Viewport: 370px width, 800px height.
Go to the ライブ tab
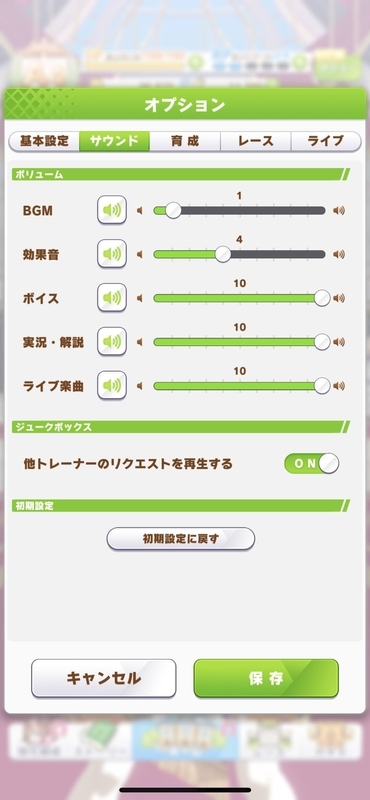pos(326,141)
